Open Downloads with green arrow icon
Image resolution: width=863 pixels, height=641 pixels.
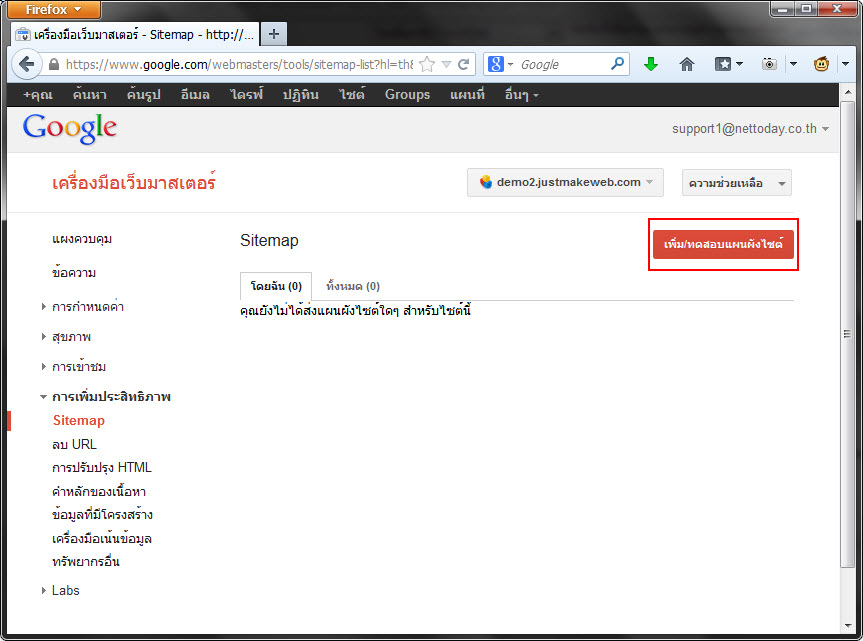click(651, 64)
